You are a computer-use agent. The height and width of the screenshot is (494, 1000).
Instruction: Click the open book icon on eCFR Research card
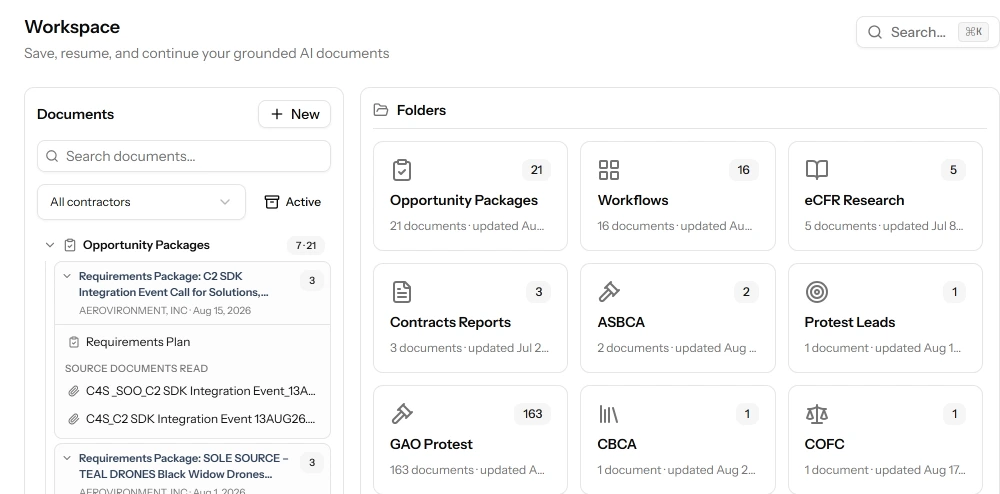click(x=817, y=170)
